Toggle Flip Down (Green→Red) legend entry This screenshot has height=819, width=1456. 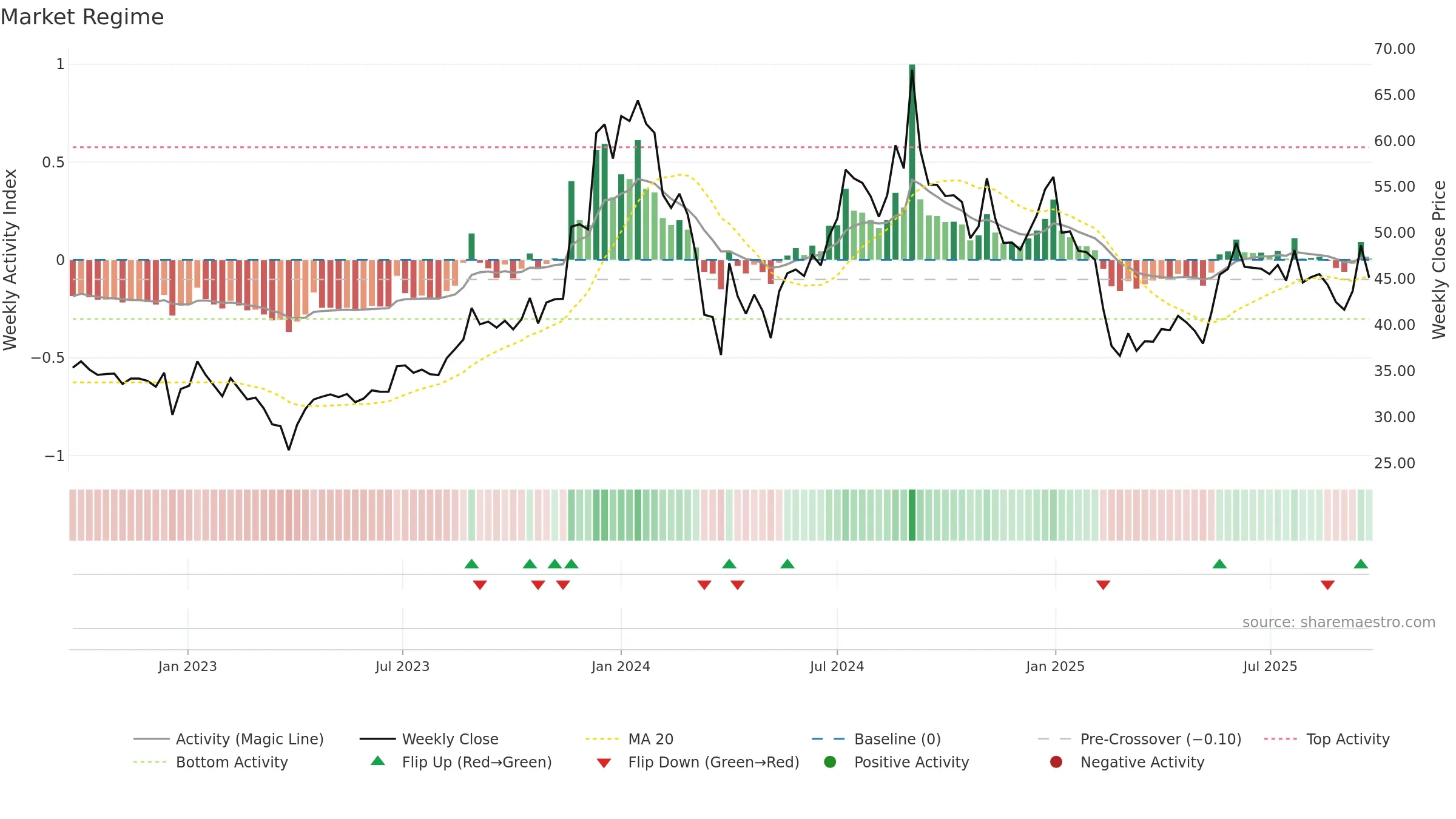(698, 762)
